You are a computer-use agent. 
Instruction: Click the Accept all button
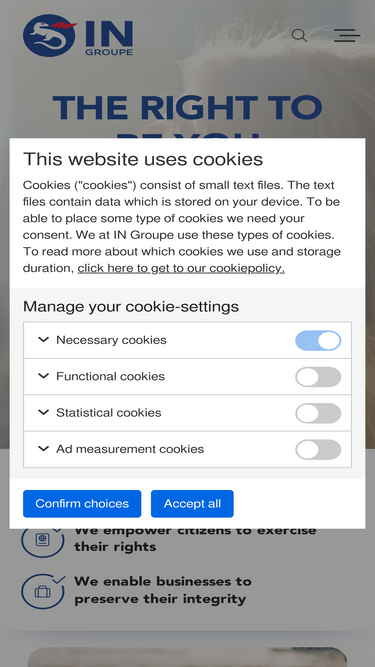coord(192,504)
